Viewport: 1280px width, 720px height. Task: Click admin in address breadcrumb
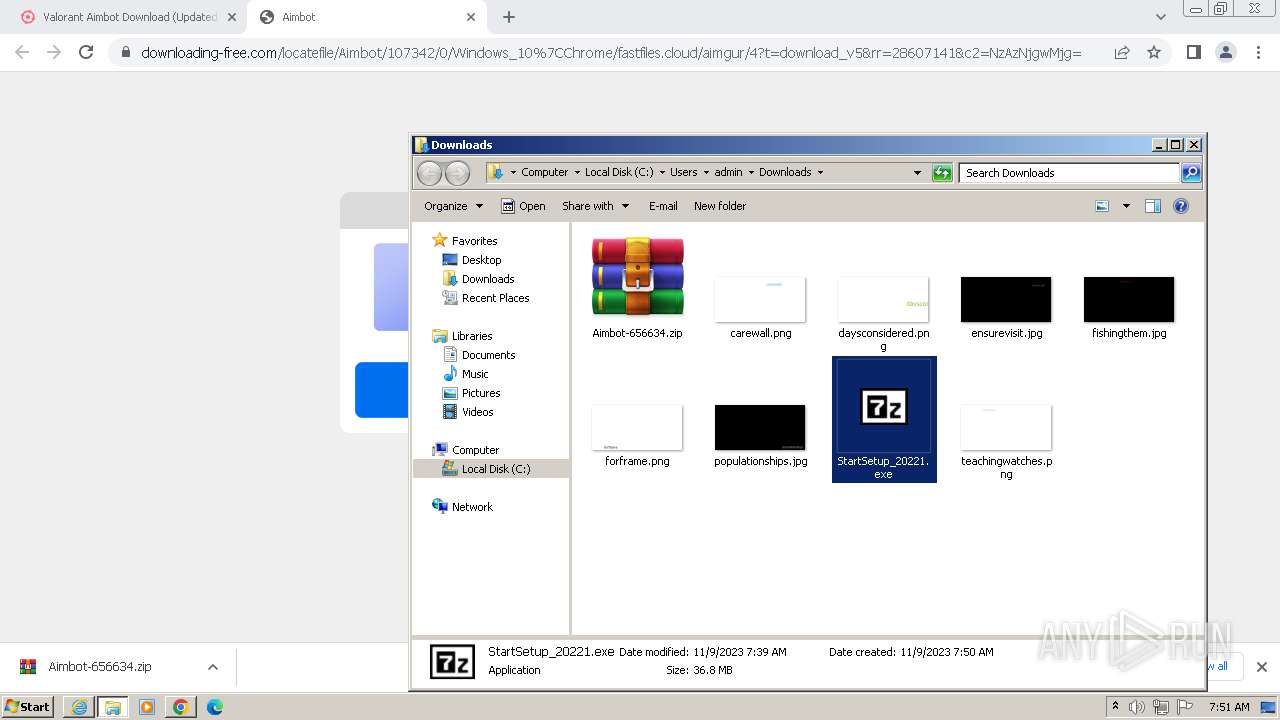(x=728, y=172)
